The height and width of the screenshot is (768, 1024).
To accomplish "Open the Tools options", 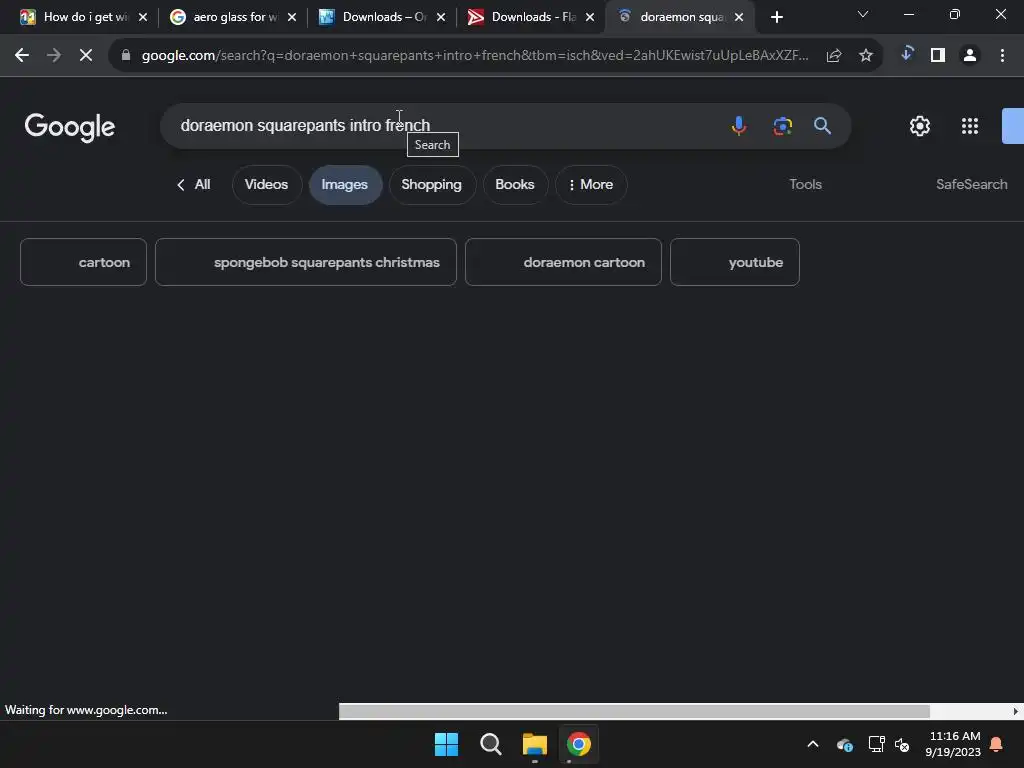I will pos(805,185).
